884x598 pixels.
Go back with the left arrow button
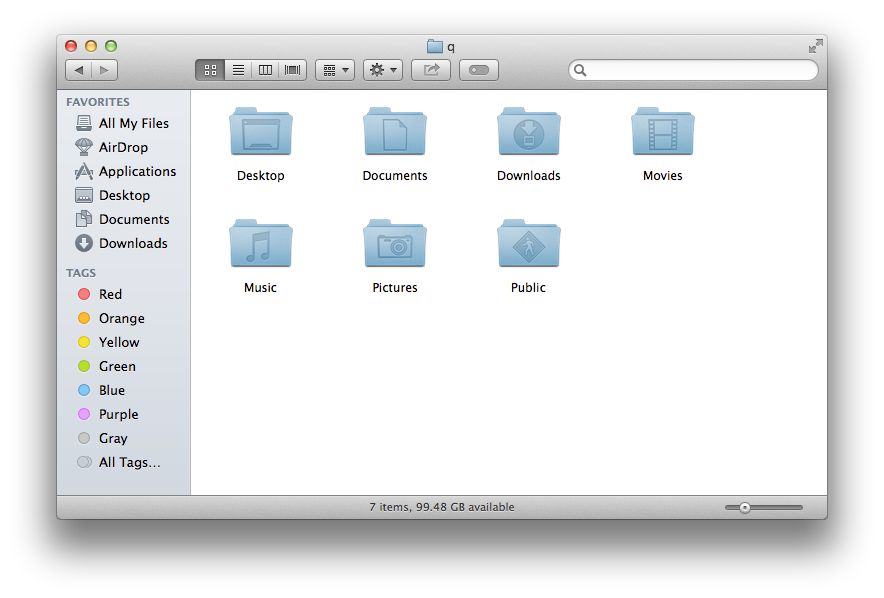(x=78, y=70)
